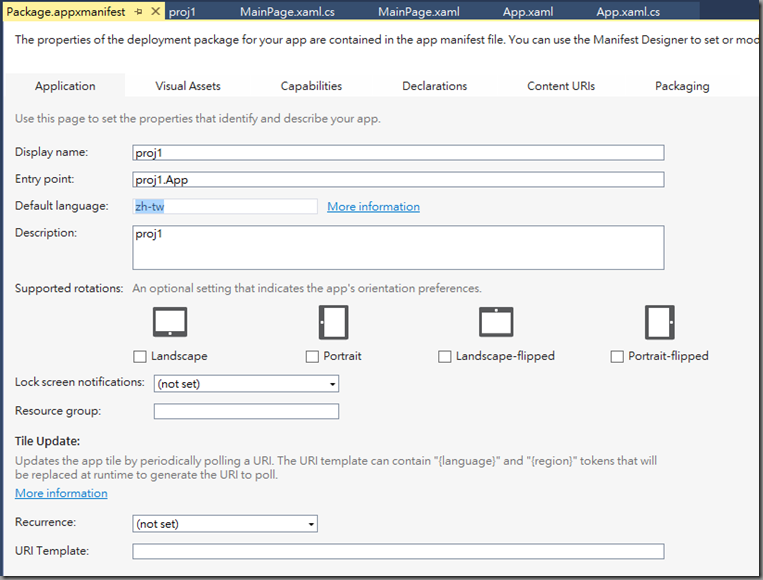The height and width of the screenshot is (580, 763).
Task: Open the App.xaml tab
Action: click(x=528, y=12)
